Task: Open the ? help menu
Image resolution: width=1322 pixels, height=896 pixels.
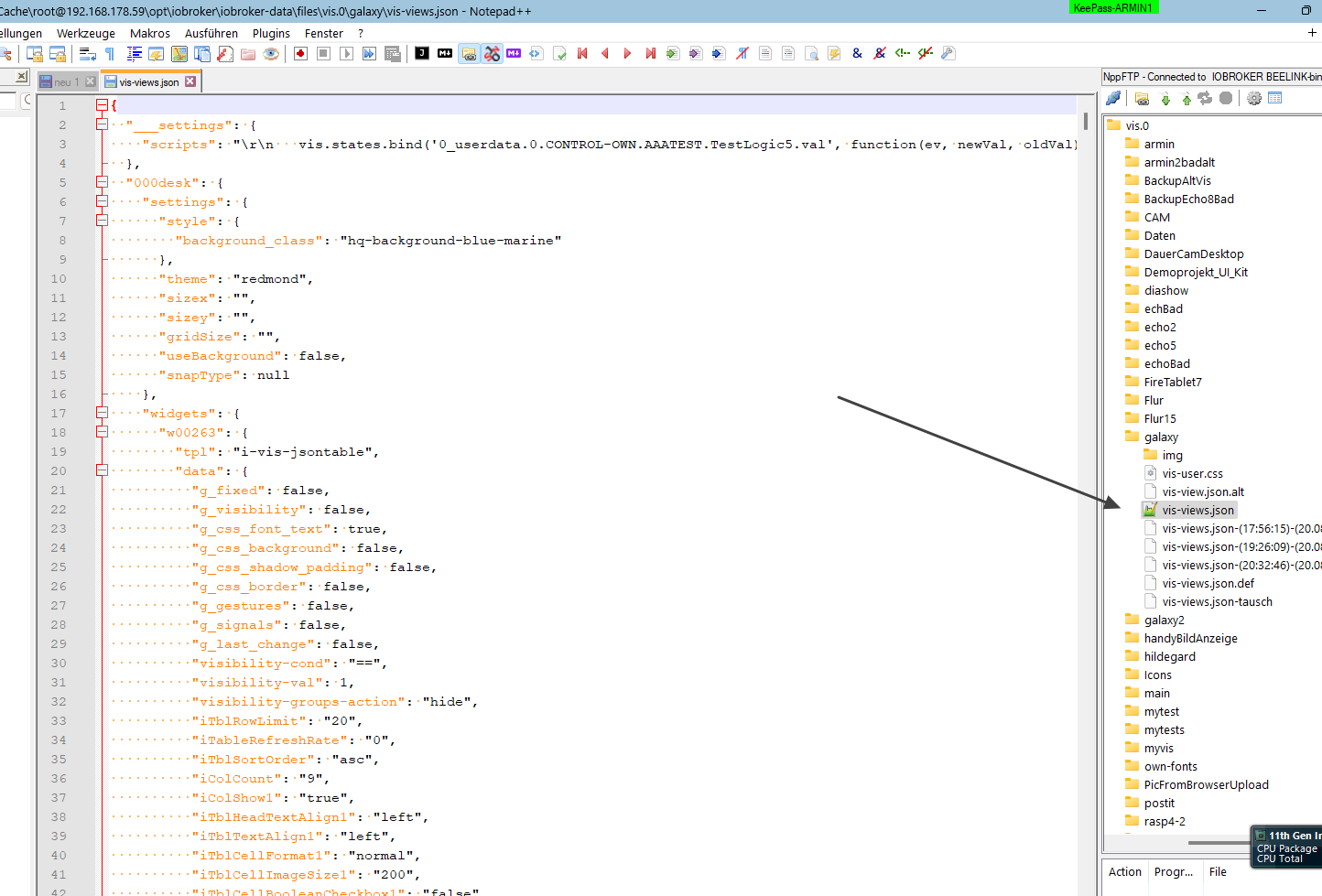Action: (361, 33)
